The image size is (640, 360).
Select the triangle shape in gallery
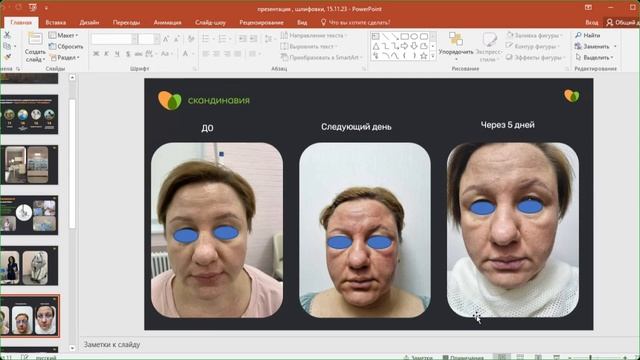(376, 46)
